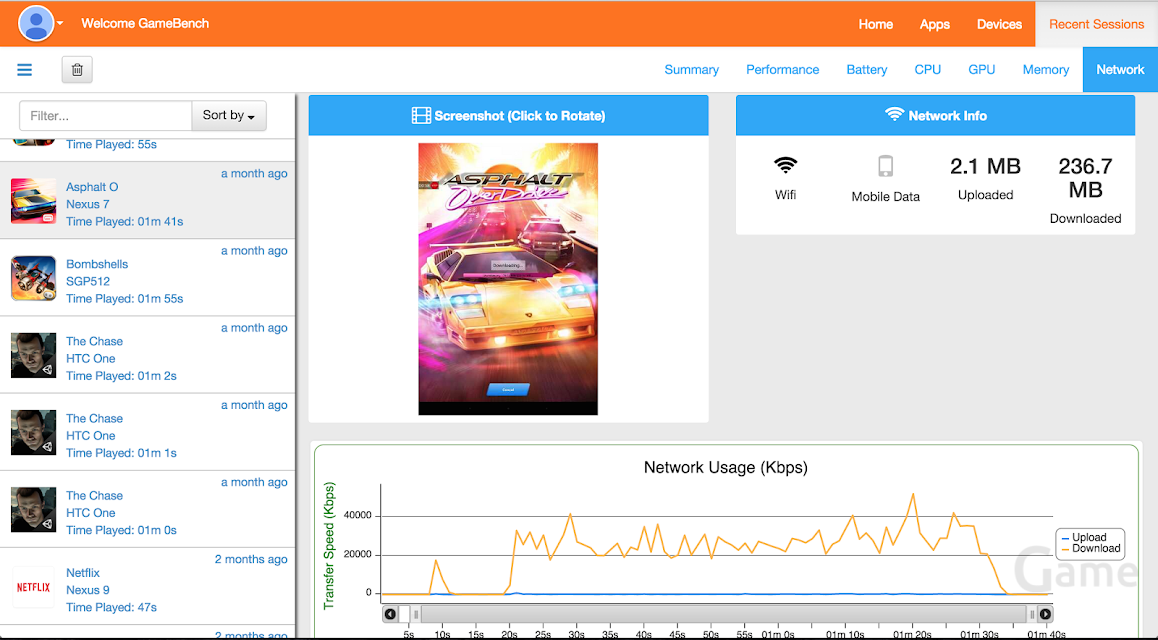Open The Chase session played 01m 2s
The width and height of the screenshot is (1158, 640).
148,355
